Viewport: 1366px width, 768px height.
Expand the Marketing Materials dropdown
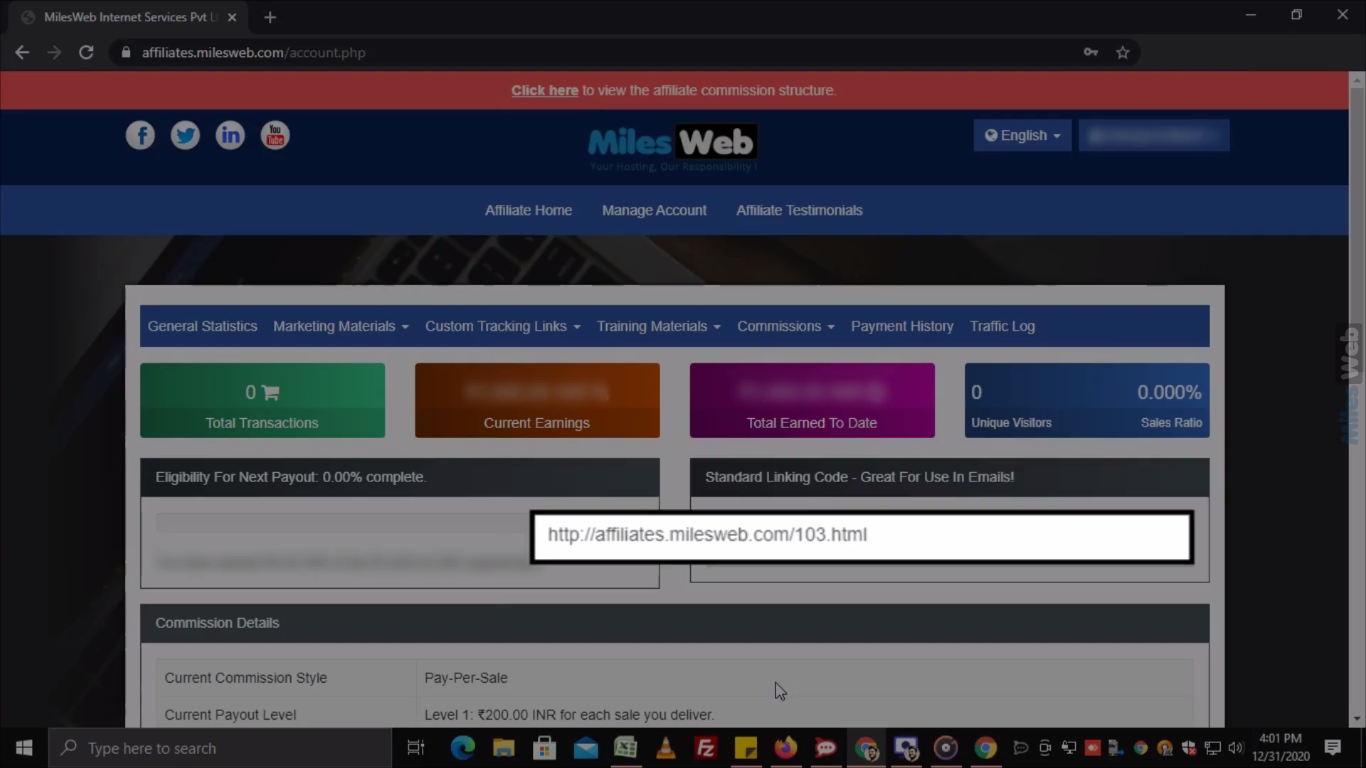[340, 326]
